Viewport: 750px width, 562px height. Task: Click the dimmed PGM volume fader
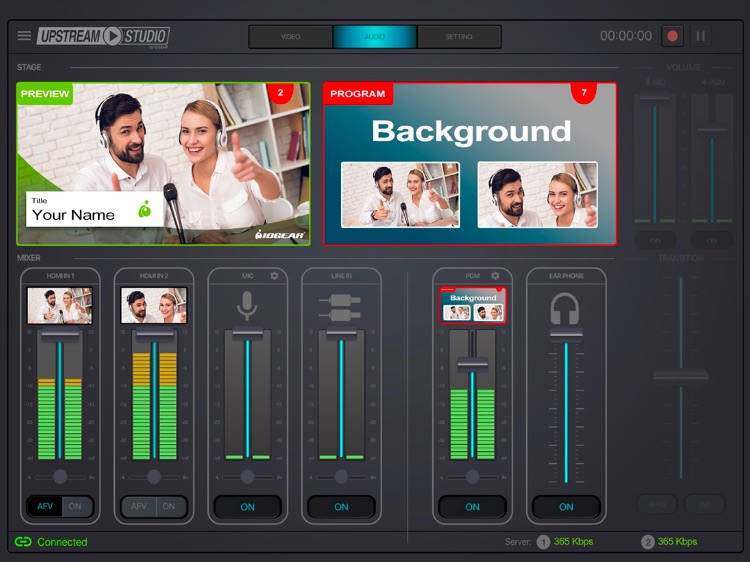click(x=712, y=130)
